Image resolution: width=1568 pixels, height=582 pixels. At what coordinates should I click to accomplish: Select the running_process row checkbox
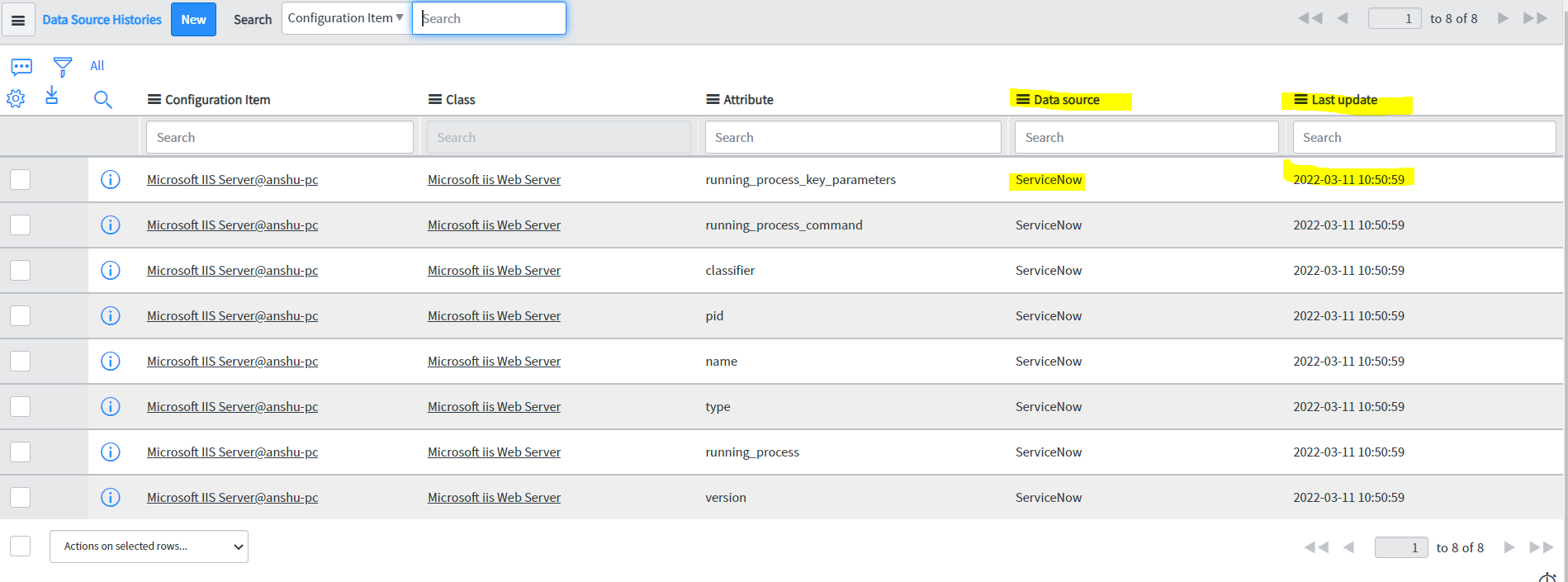(21, 452)
